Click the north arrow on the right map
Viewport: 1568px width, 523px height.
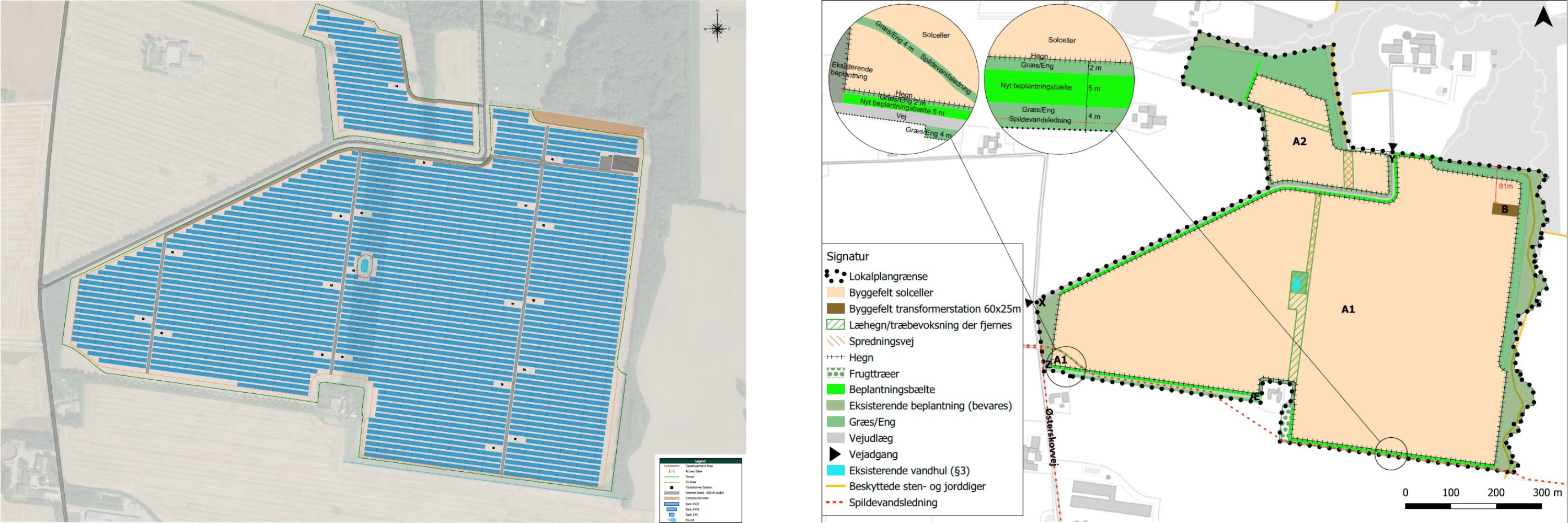click(1543, 17)
